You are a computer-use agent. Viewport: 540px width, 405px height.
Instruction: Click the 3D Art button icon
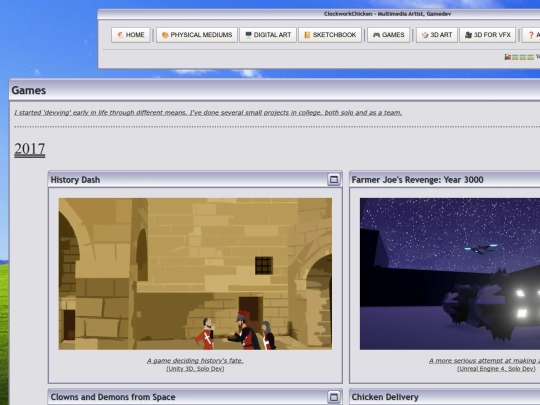[x=425, y=35]
